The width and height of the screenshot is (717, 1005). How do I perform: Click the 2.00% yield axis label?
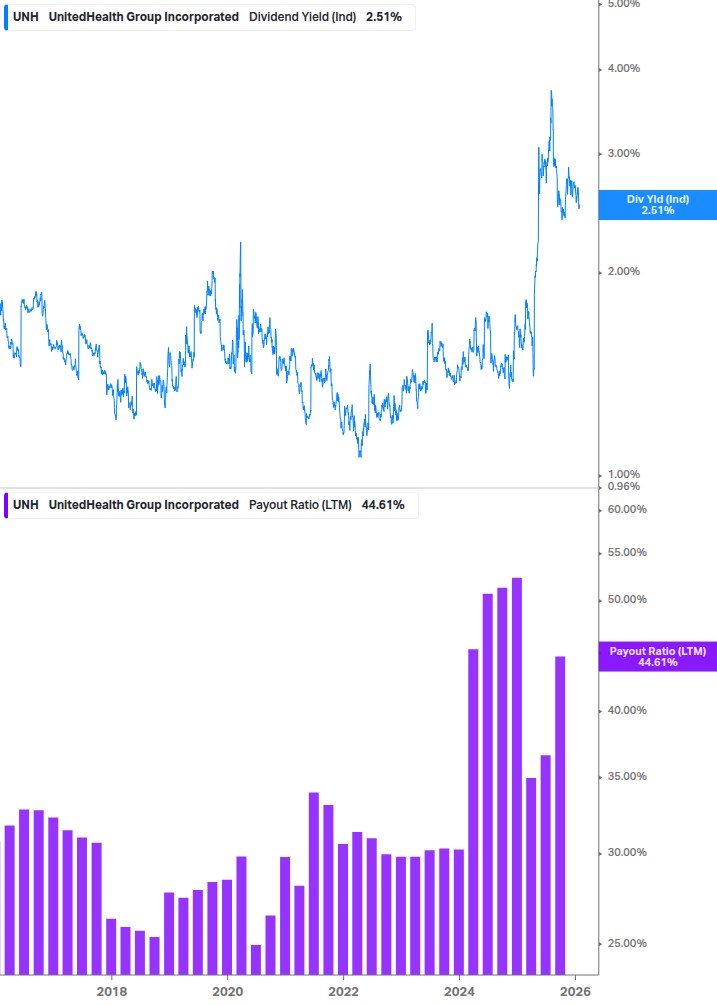[x=623, y=272]
